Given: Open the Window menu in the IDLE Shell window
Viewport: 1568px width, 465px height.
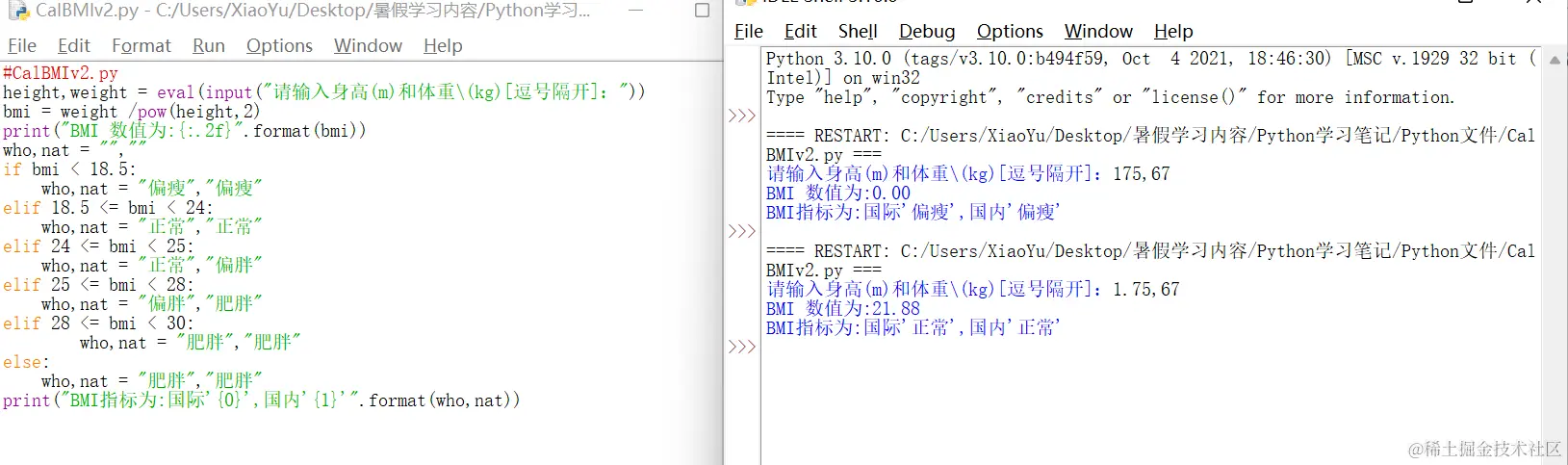Looking at the screenshot, I should click(1098, 31).
